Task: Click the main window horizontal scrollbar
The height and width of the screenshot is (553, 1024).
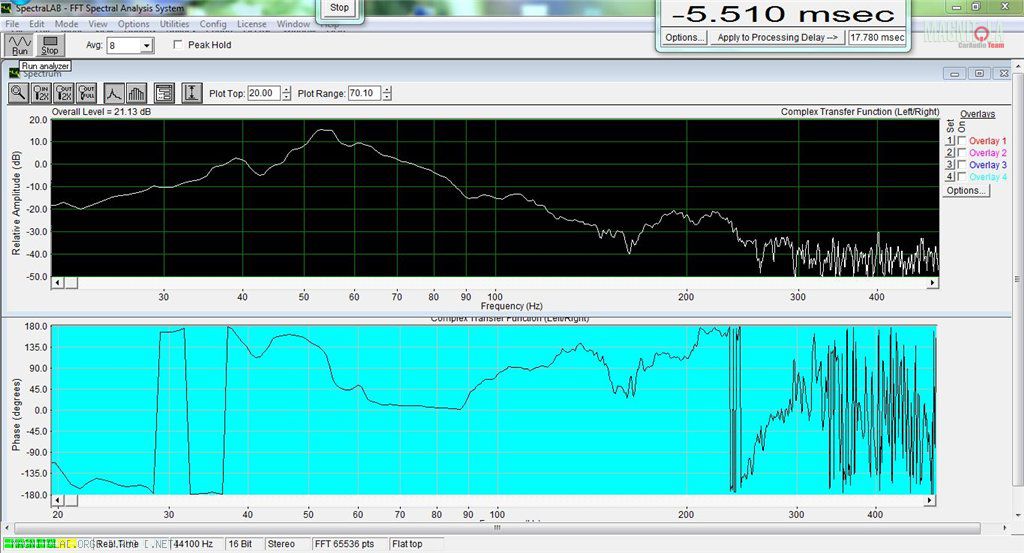Action: tap(497, 528)
